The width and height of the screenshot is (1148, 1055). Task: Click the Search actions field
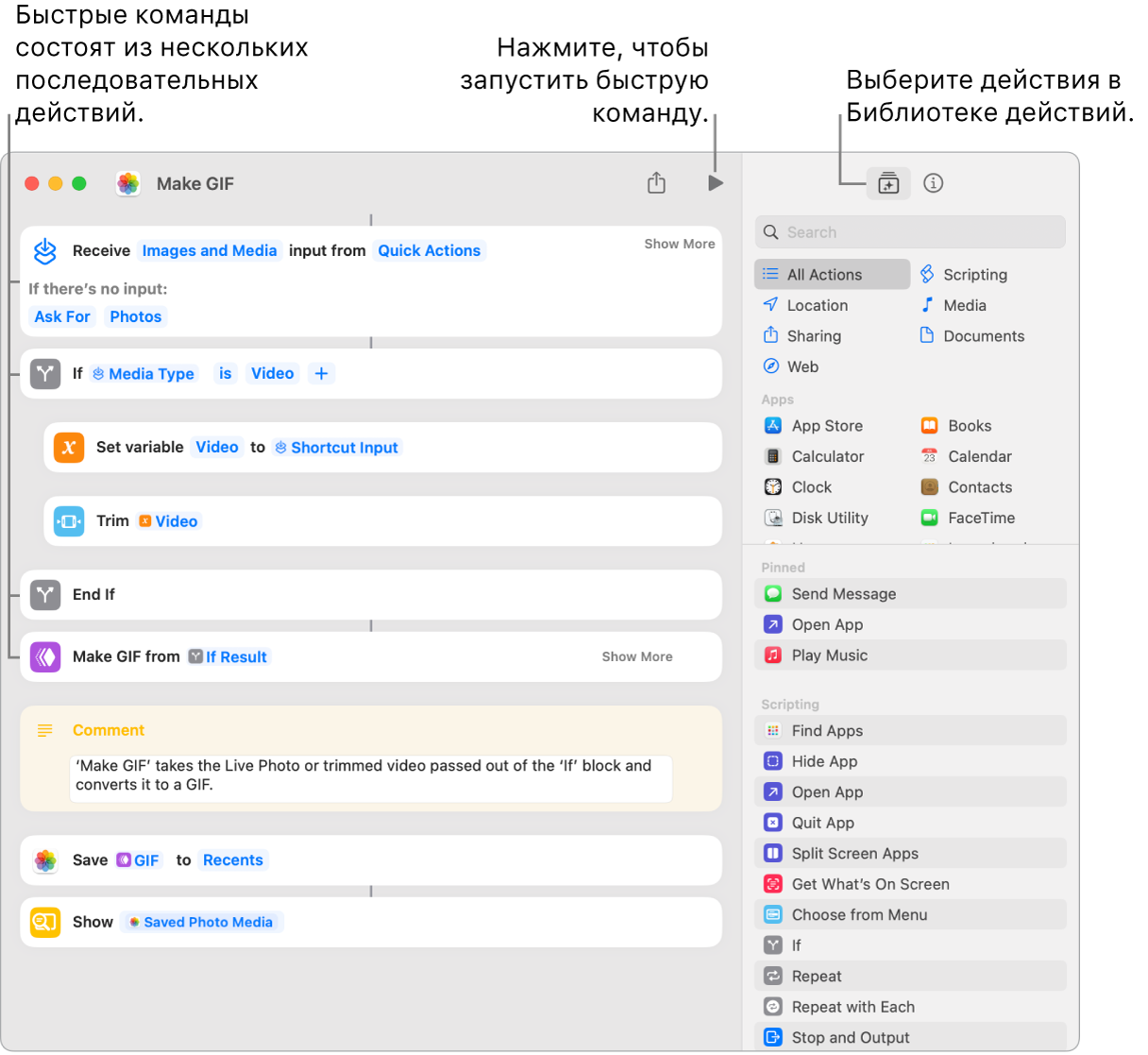coord(910,232)
